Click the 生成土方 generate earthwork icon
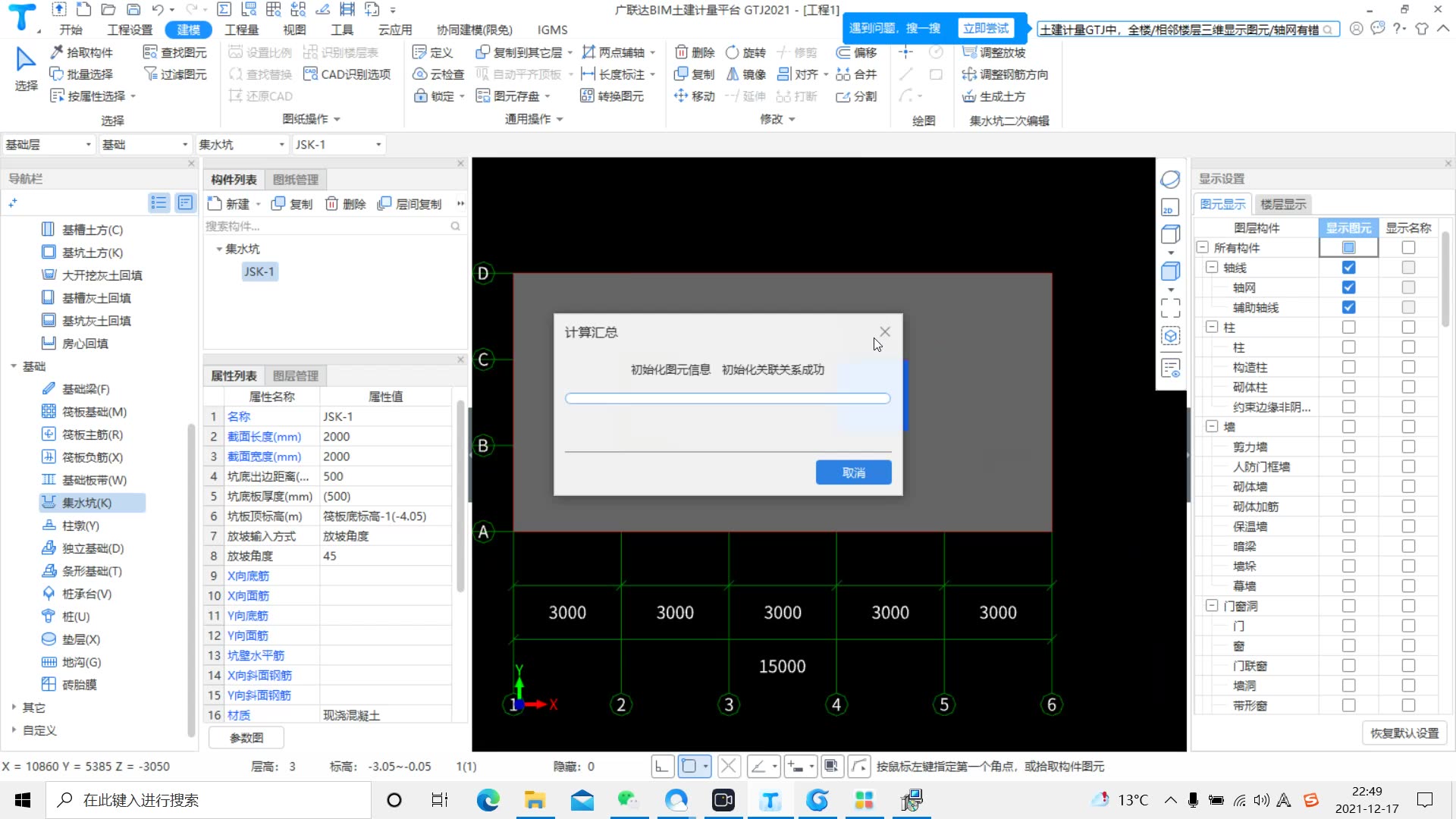 pos(968,96)
